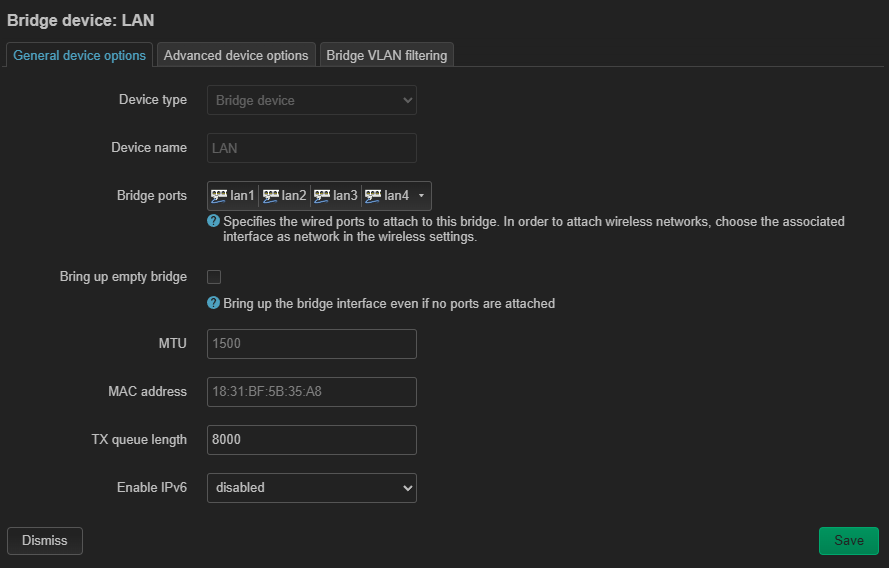The height and width of the screenshot is (568, 889).
Task: Click the Bridge ports help icon
Action: (213, 221)
